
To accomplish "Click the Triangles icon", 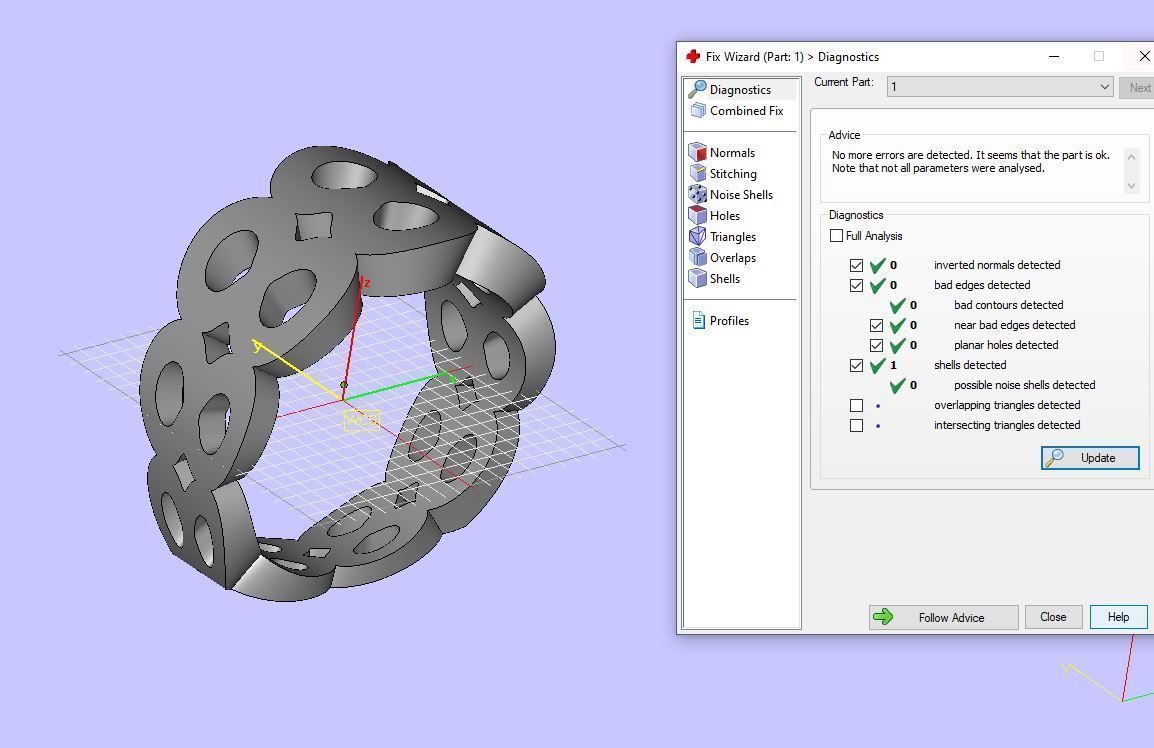I will point(697,236).
